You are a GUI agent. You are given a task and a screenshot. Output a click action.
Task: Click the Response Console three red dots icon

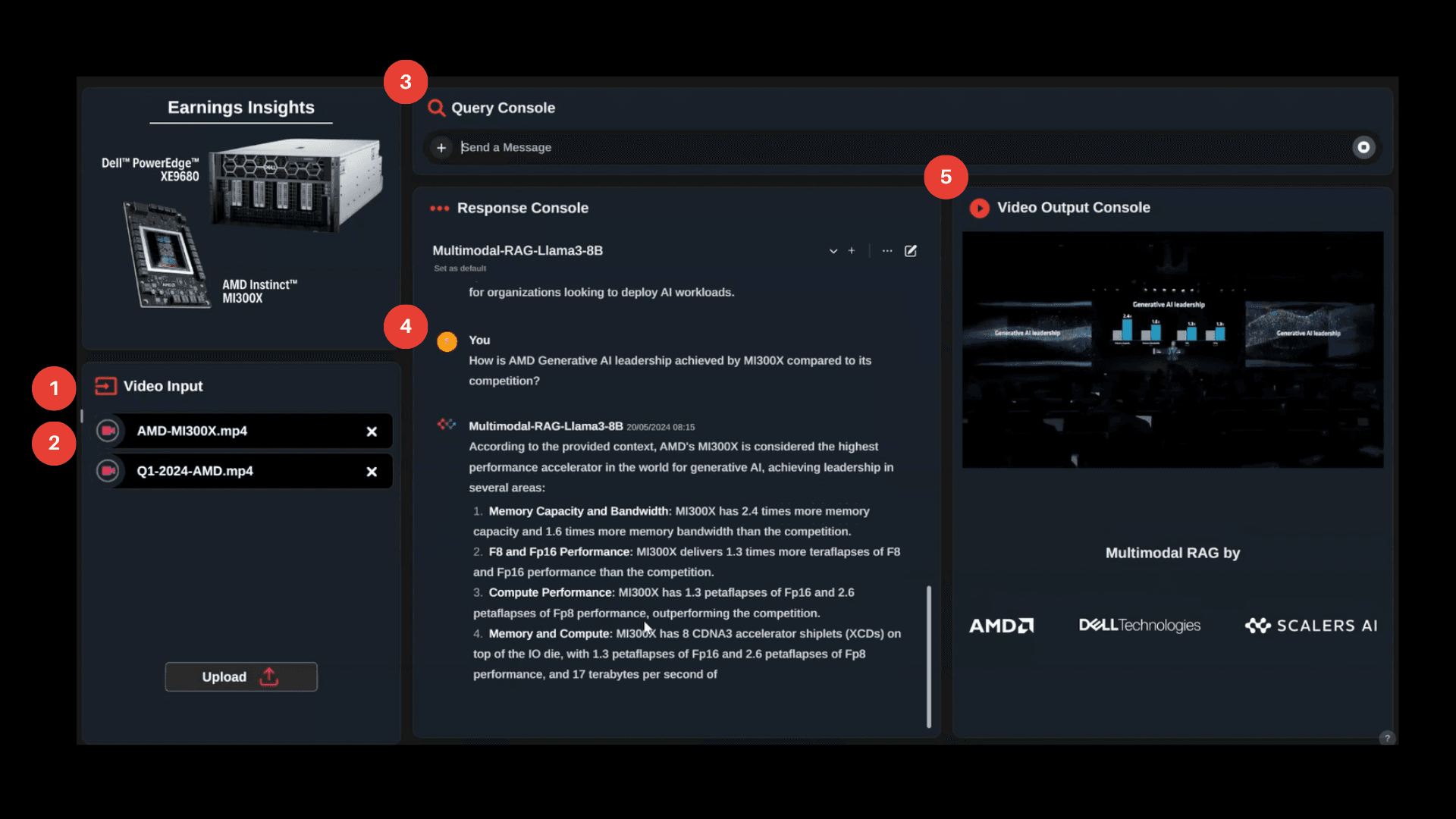pos(440,208)
